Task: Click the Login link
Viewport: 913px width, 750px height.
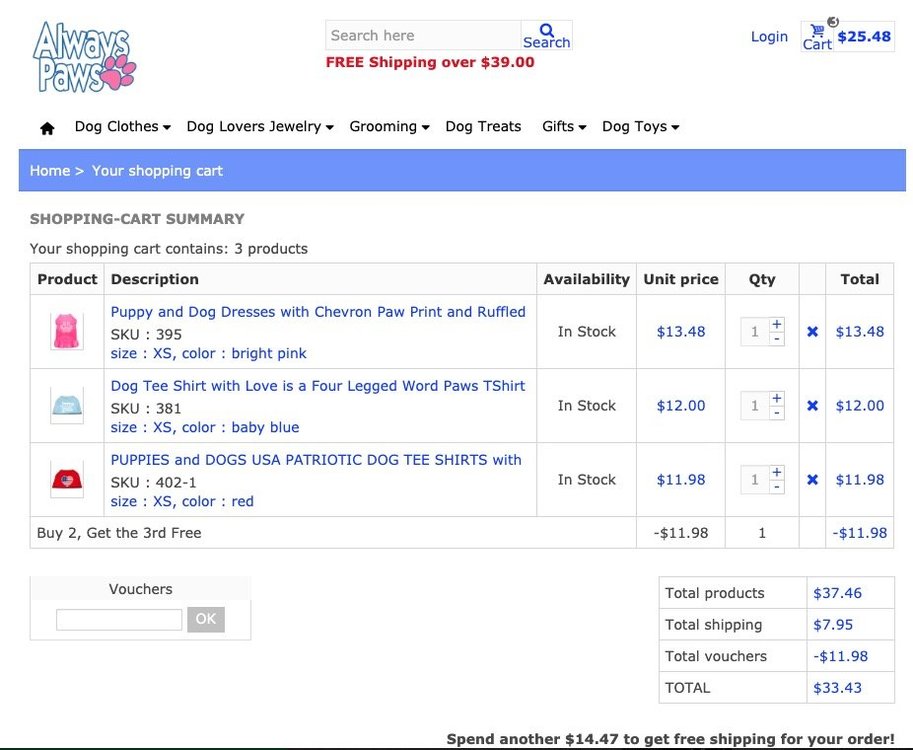Action: (769, 37)
